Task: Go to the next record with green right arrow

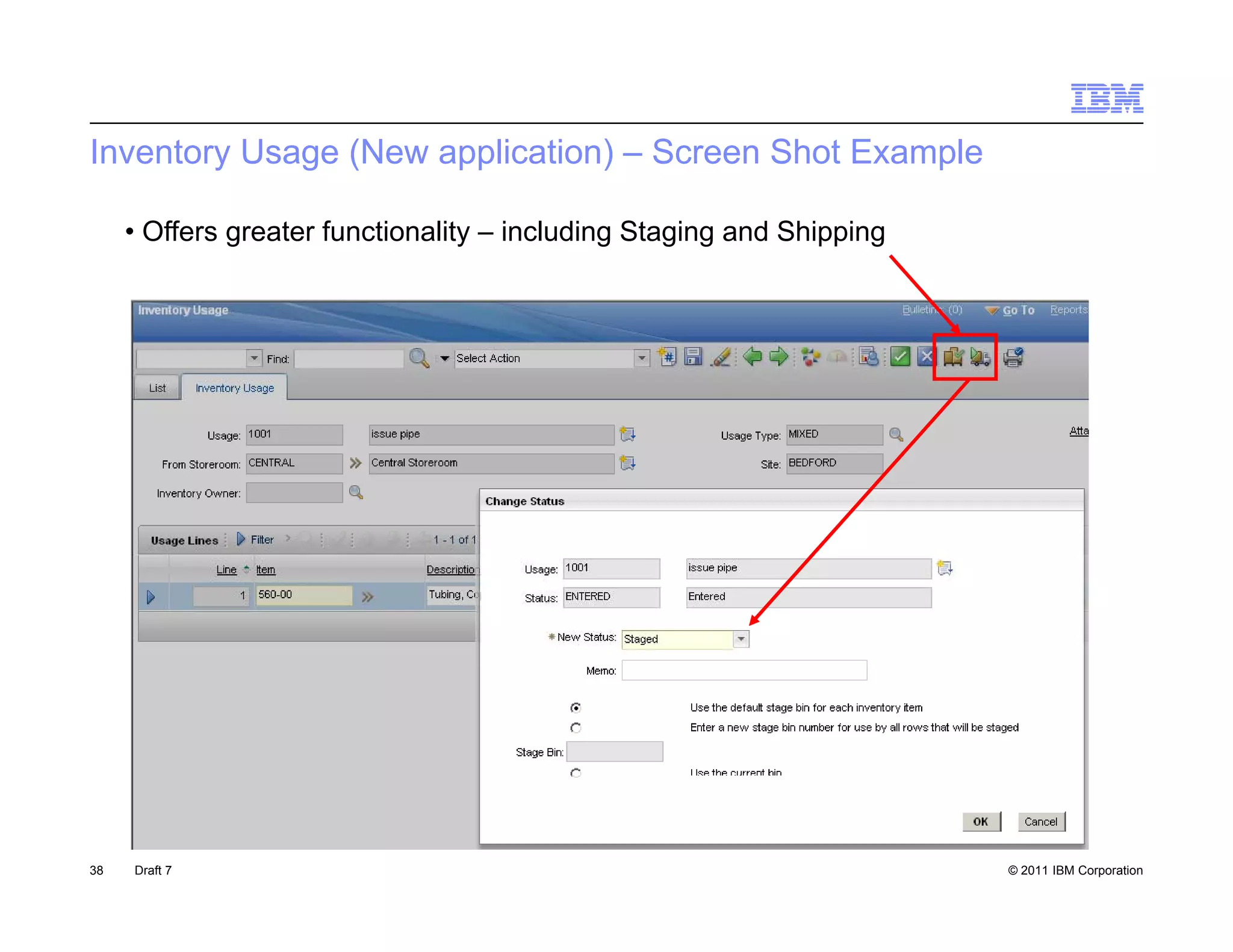Action: (779, 357)
